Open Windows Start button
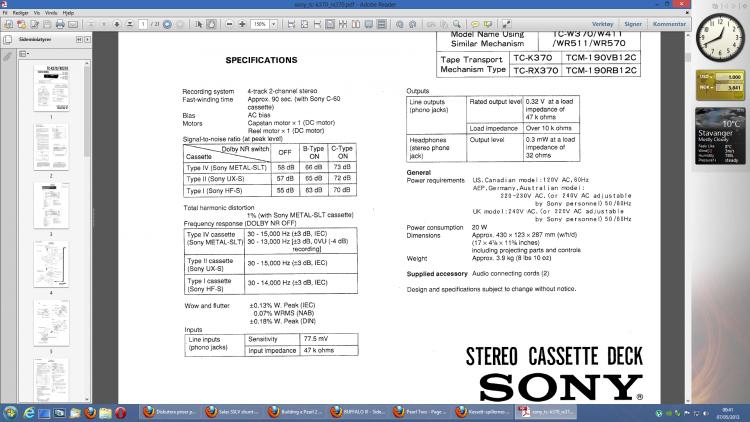 point(10,412)
